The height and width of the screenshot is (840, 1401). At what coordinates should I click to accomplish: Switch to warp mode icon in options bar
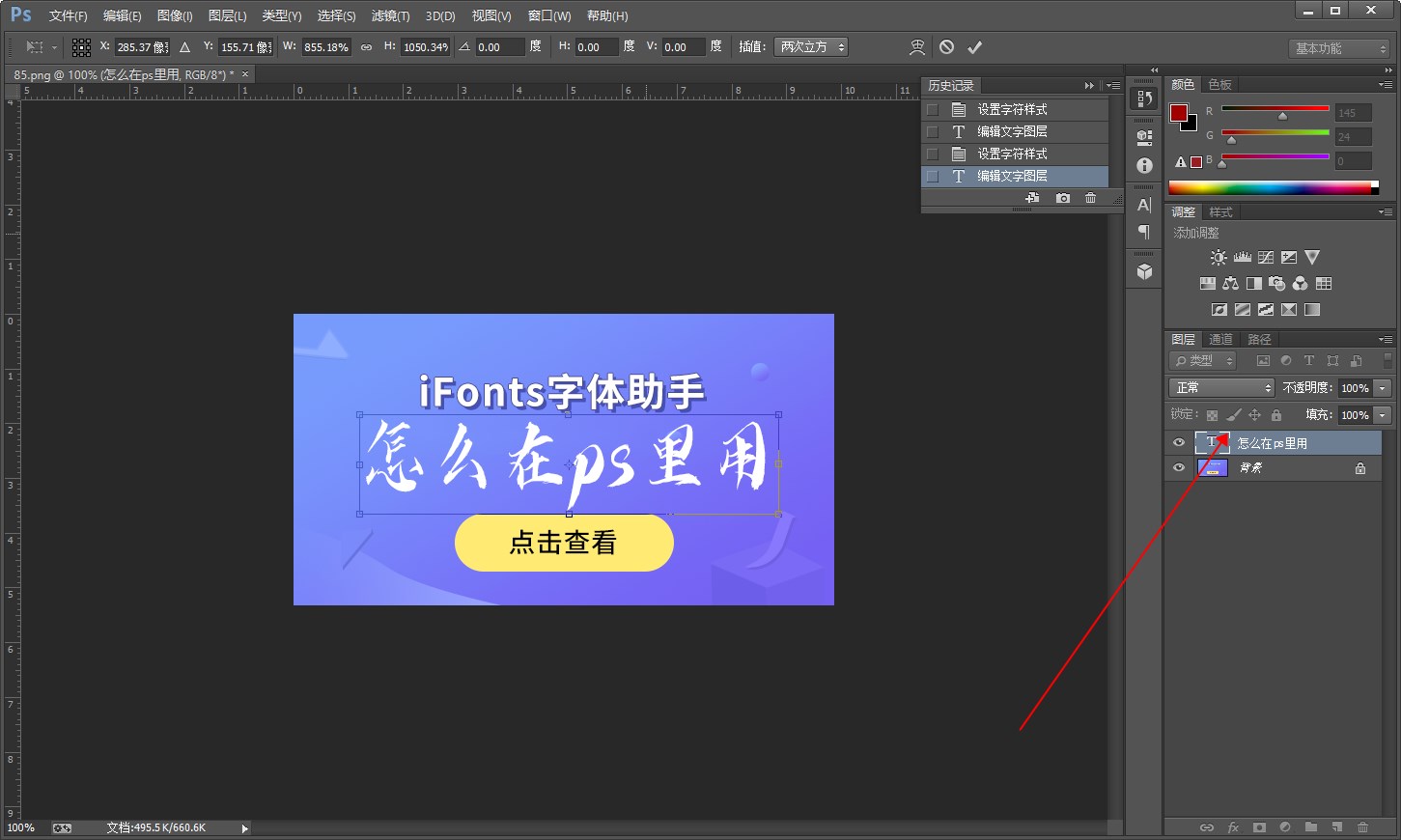click(x=917, y=47)
